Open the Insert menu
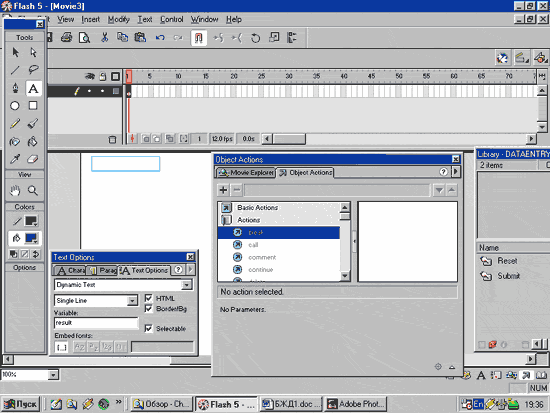 (90, 19)
